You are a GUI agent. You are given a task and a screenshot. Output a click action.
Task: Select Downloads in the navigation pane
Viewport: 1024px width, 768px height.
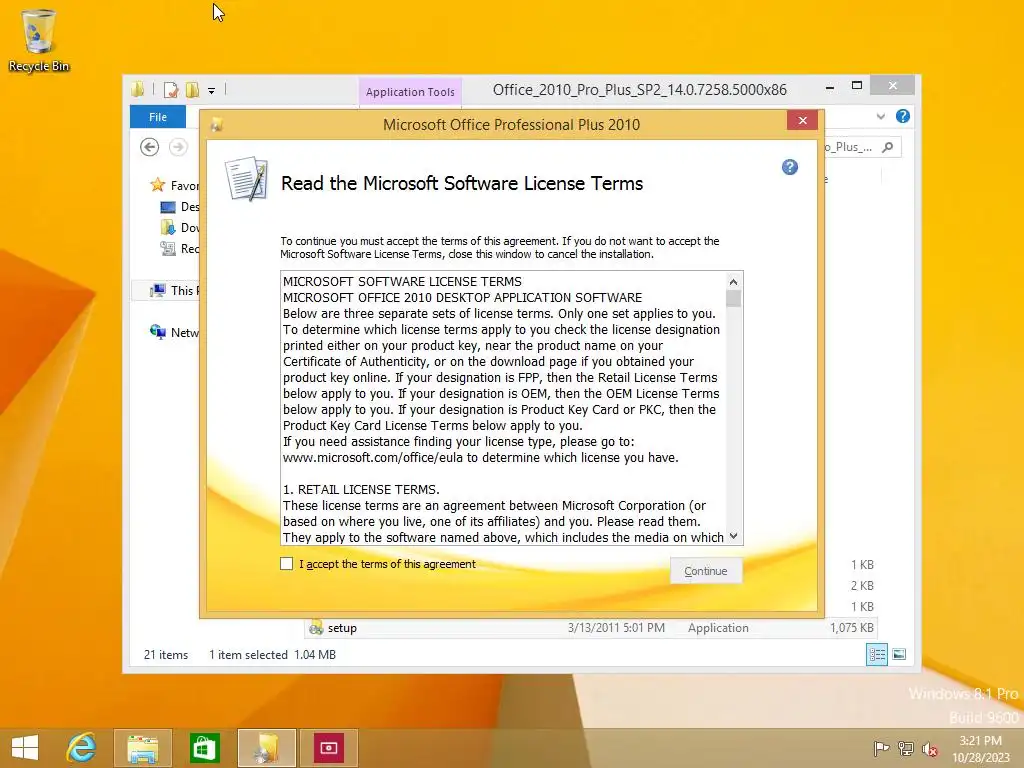(x=180, y=228)
